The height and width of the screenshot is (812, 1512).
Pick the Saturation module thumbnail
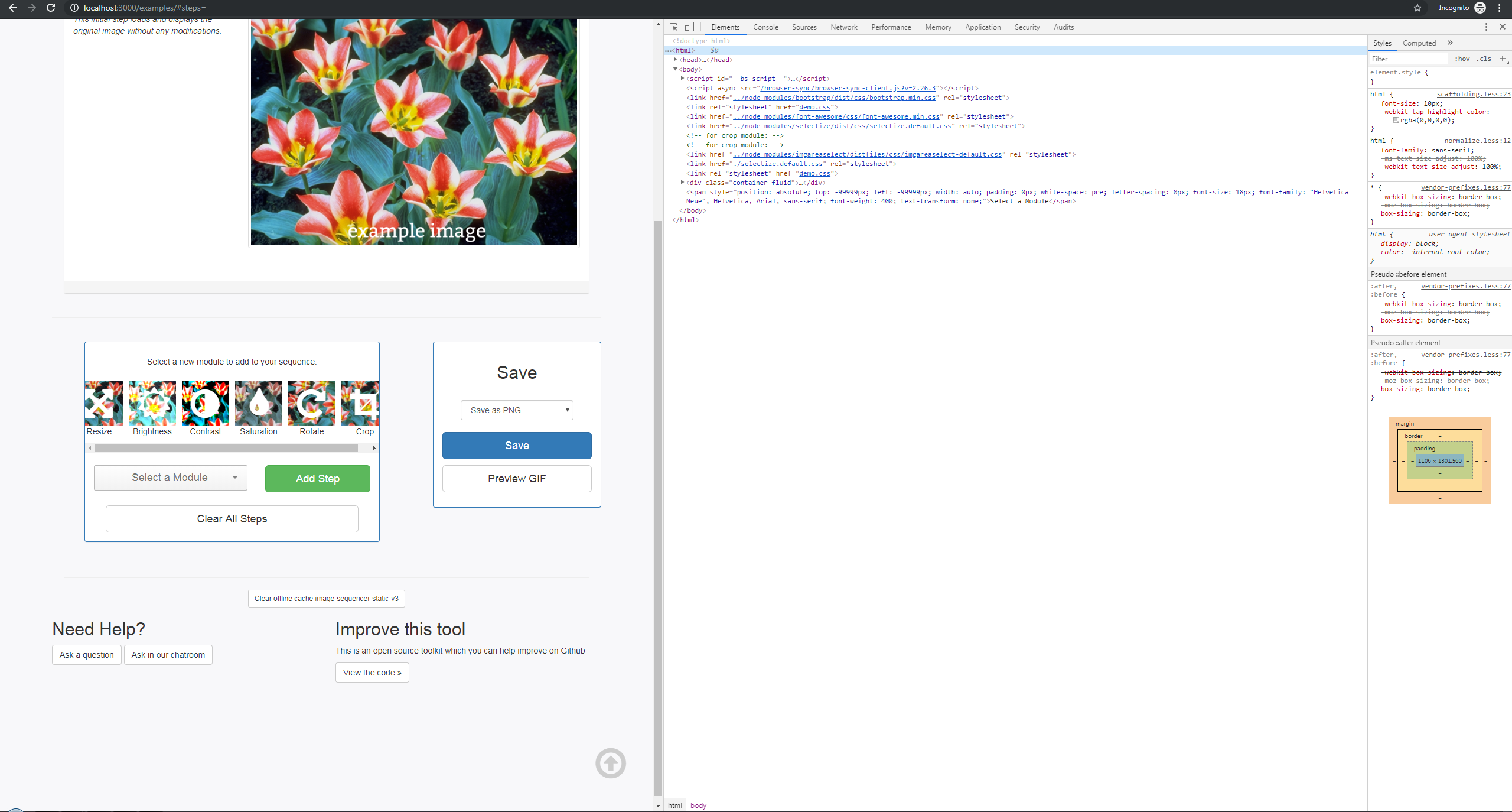tap(259, 403)
